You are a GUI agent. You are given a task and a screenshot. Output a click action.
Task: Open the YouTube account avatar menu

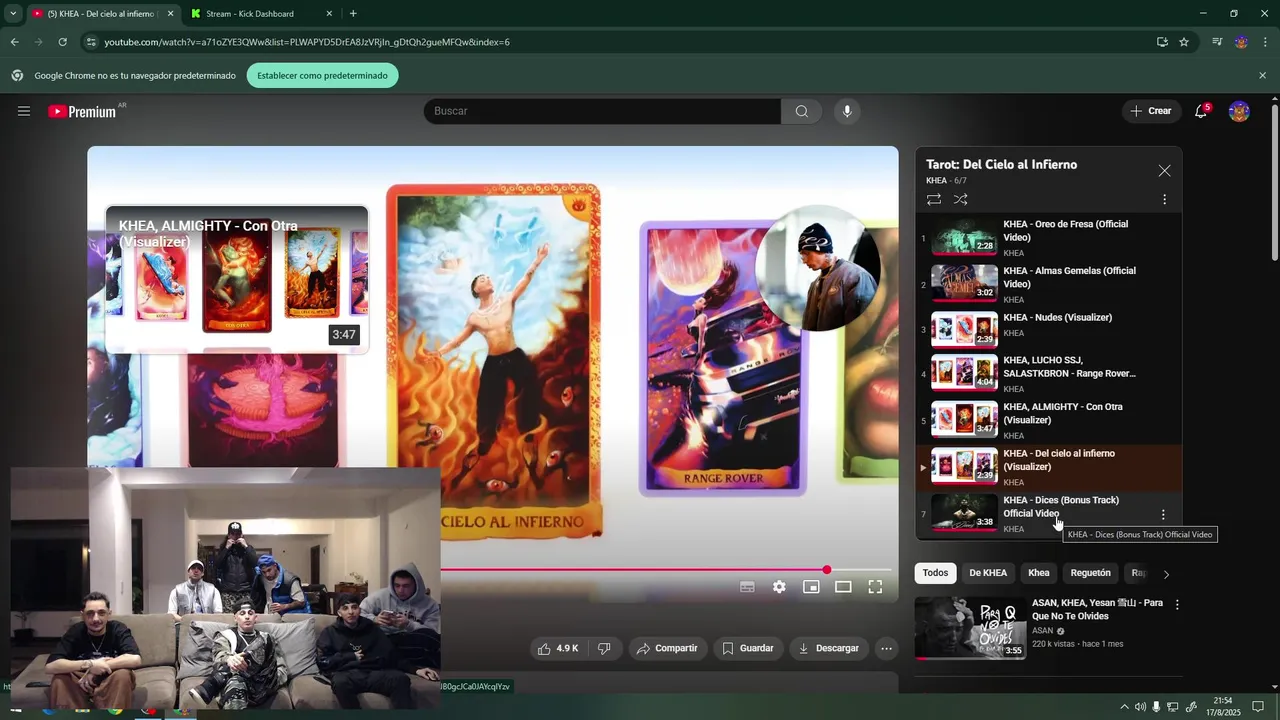[1239, 111]
